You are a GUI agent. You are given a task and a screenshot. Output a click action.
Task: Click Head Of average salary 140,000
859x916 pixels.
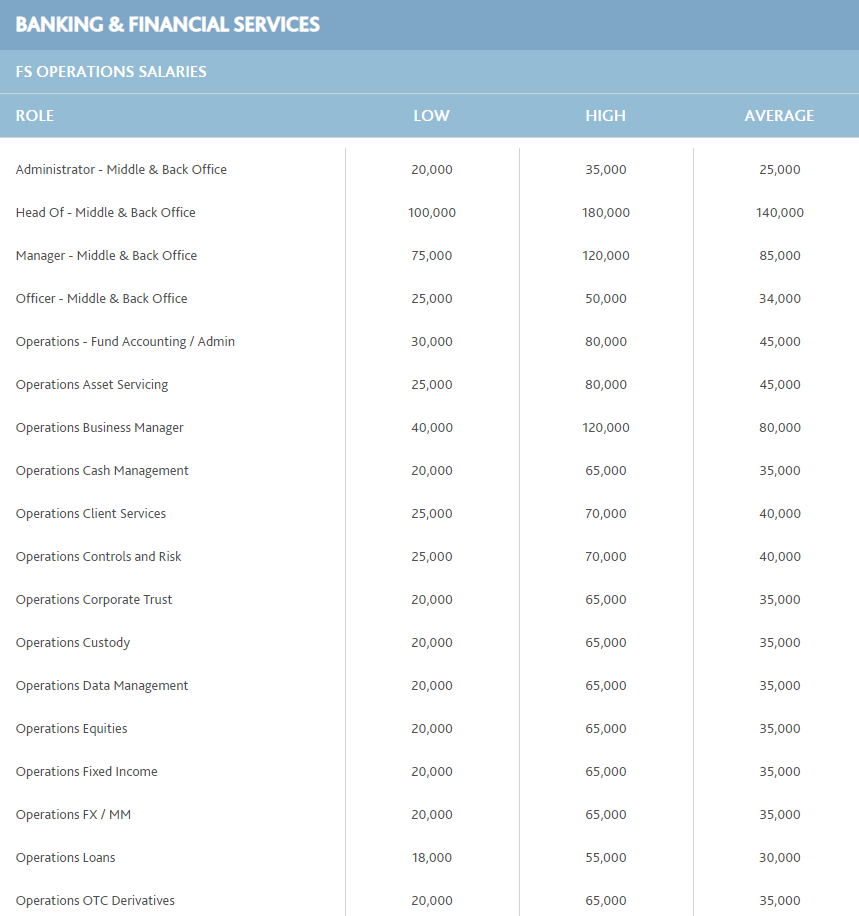point(780,213)
